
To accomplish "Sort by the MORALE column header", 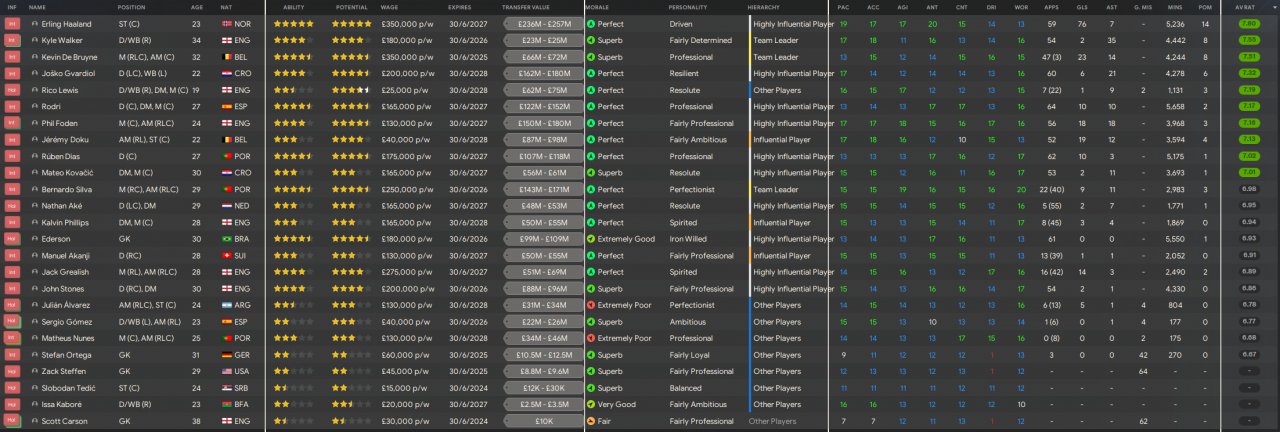I will pyautogui.click(x=598, y=7).
